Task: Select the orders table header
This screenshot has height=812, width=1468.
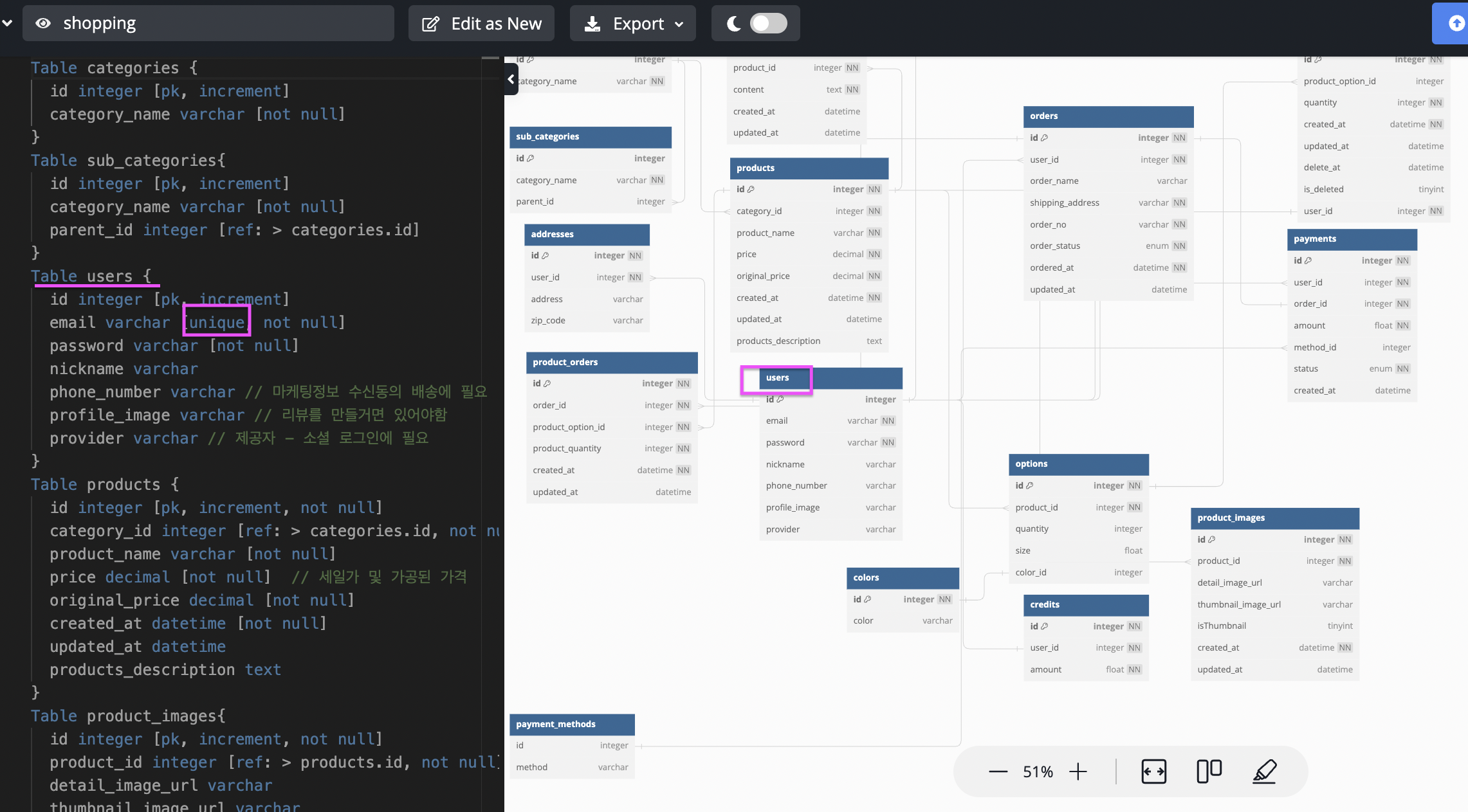Action: pyautogui.click(x=1108, y=116)
